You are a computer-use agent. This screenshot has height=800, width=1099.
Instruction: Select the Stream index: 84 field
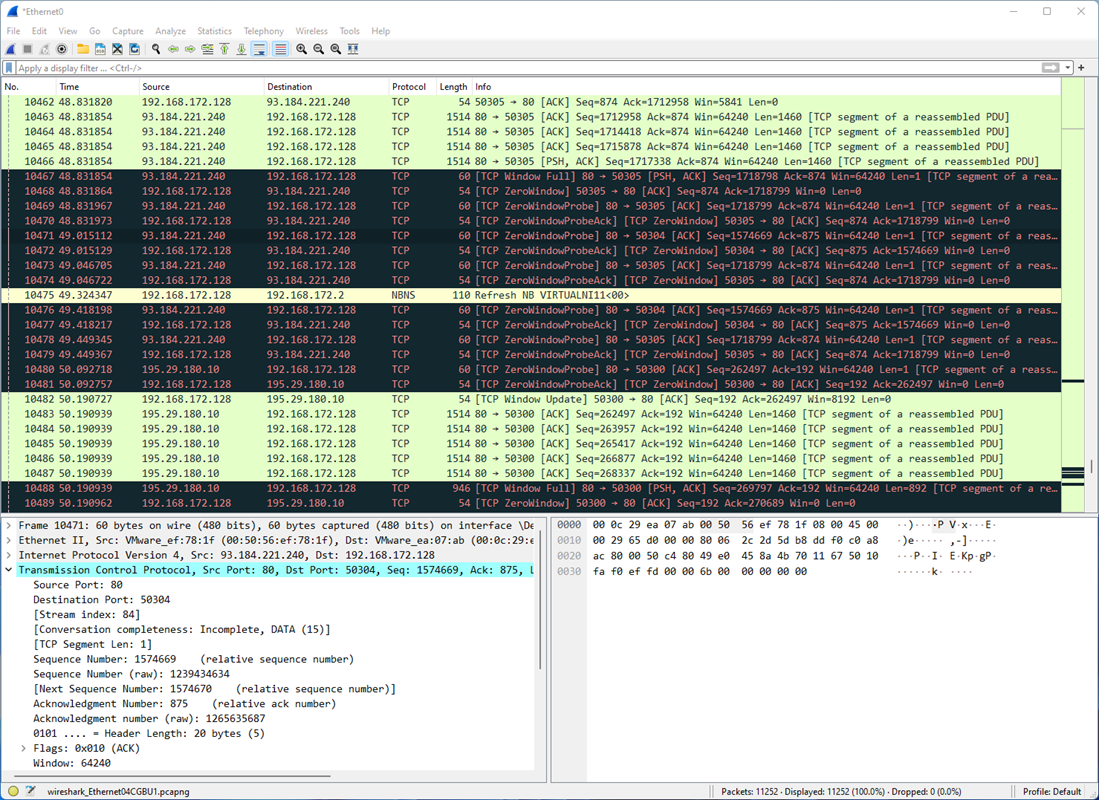click(x=86, y=614)
